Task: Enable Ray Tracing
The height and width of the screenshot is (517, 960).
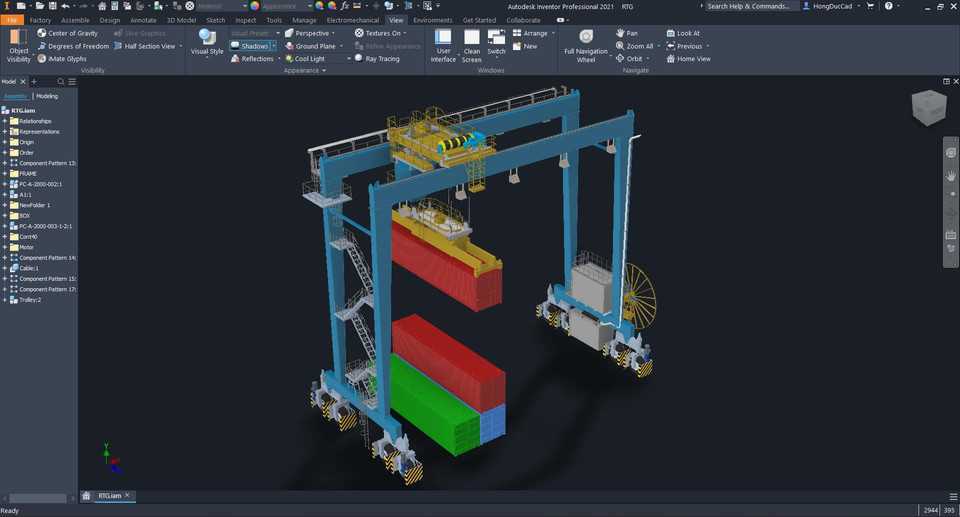Action: click(x=377, y=59)
